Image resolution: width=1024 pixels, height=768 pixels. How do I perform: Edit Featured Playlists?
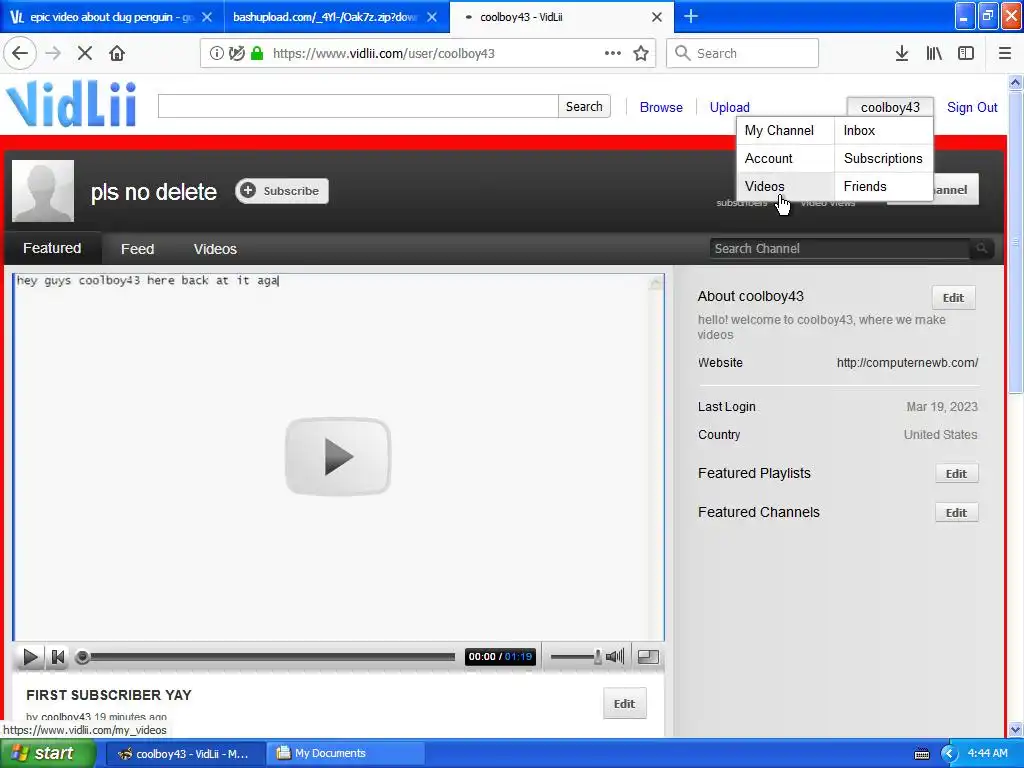tap(956, 473)
